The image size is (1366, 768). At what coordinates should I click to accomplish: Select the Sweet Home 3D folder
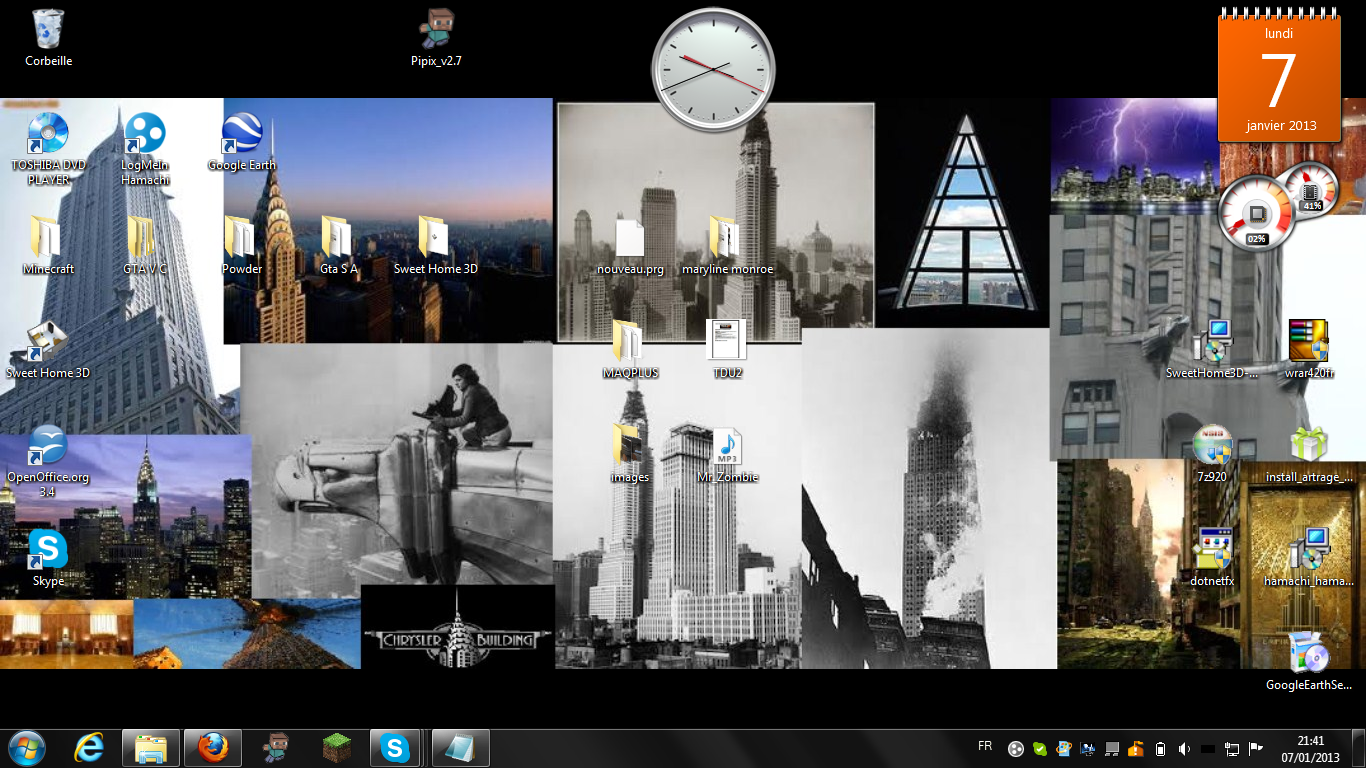[x=436, y=246]
